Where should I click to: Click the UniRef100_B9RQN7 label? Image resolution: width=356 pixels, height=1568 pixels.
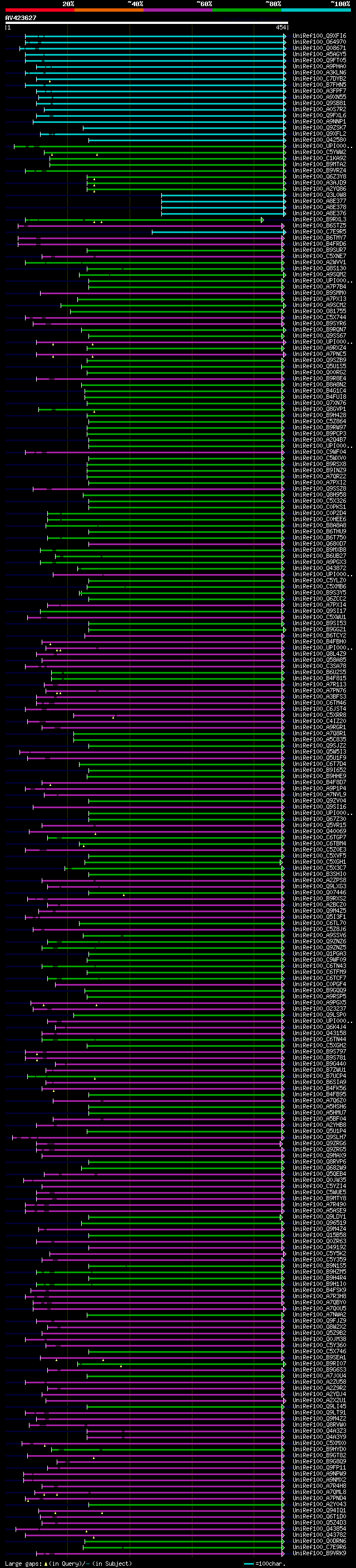click(319, 329)
